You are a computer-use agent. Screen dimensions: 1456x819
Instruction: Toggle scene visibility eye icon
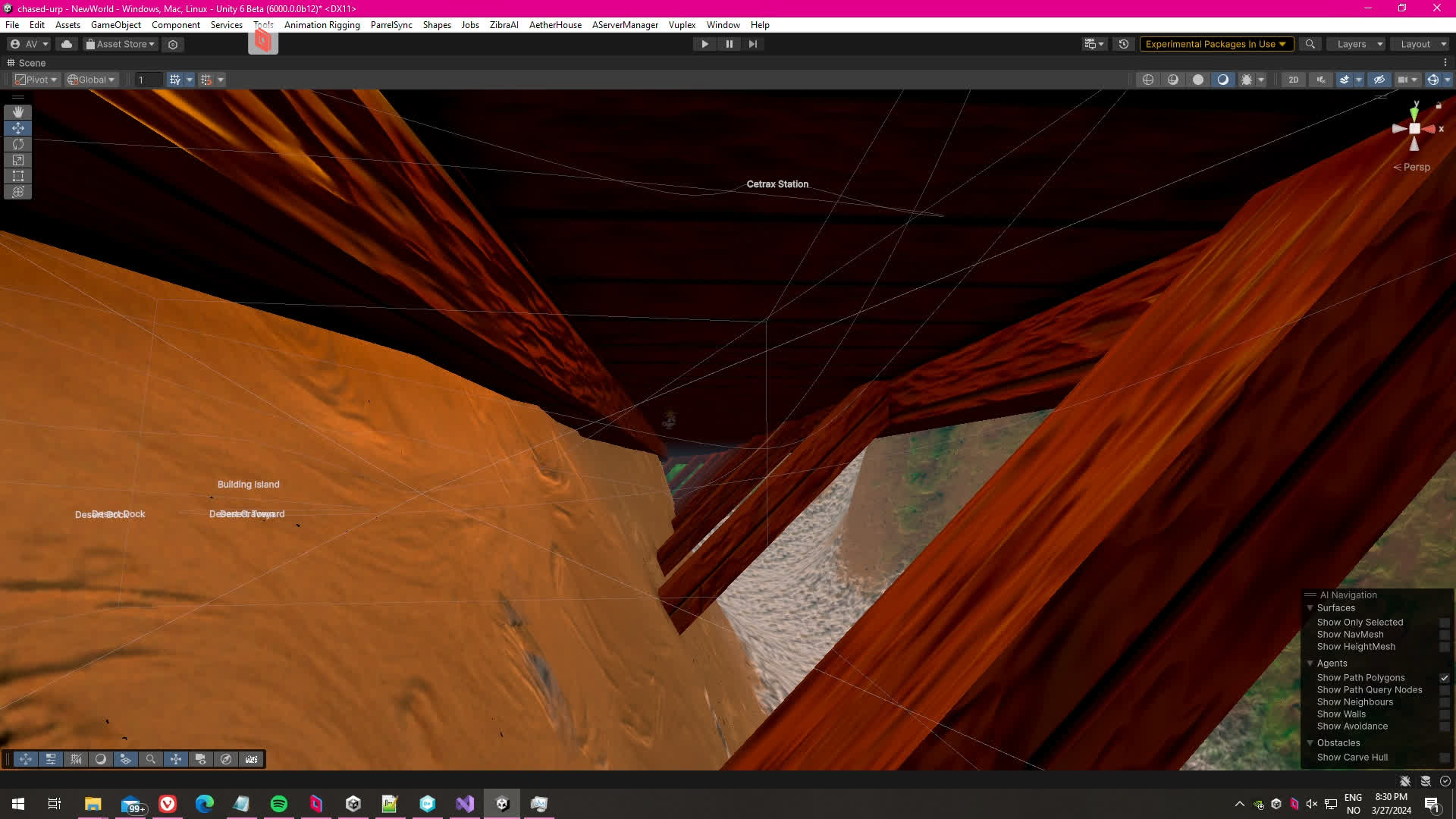(1379, 80)
